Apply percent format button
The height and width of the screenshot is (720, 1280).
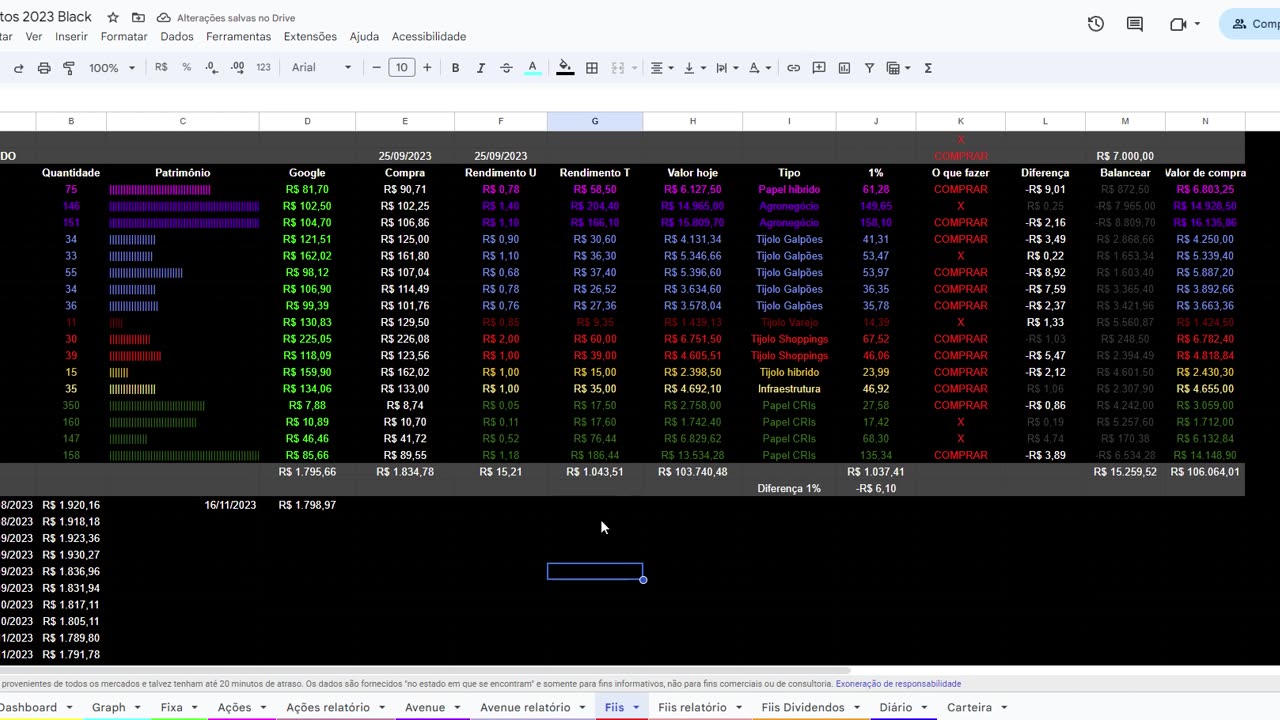coord(186,68)
